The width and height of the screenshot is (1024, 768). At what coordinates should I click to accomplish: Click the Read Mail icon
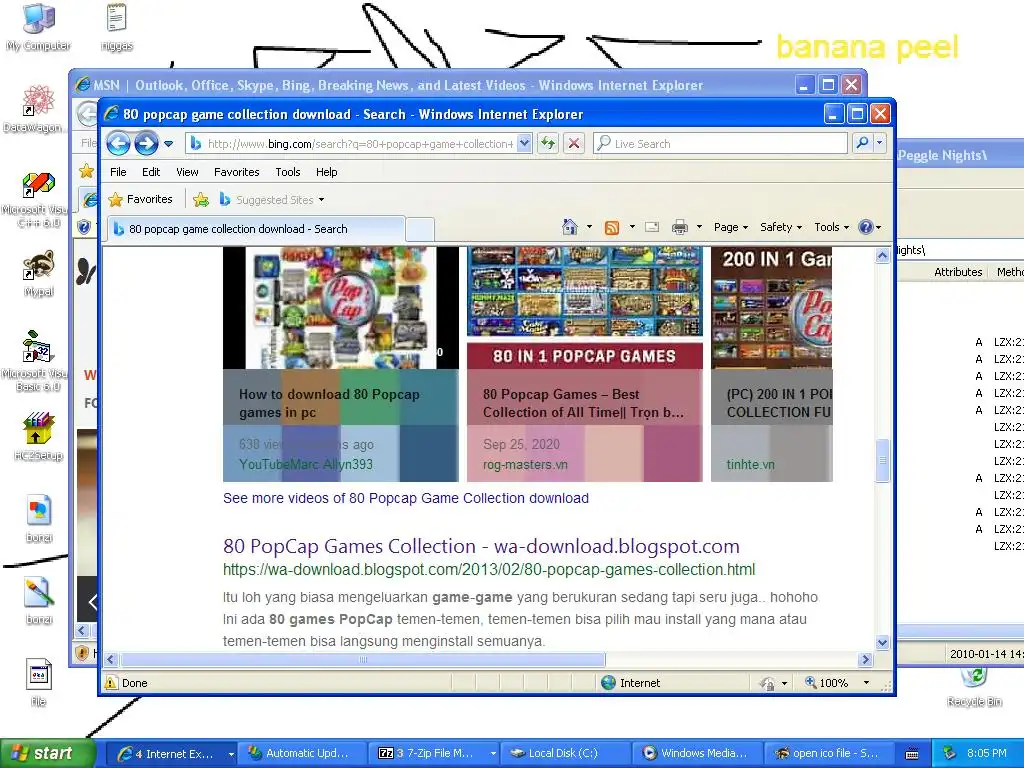[x=652, y=227]
